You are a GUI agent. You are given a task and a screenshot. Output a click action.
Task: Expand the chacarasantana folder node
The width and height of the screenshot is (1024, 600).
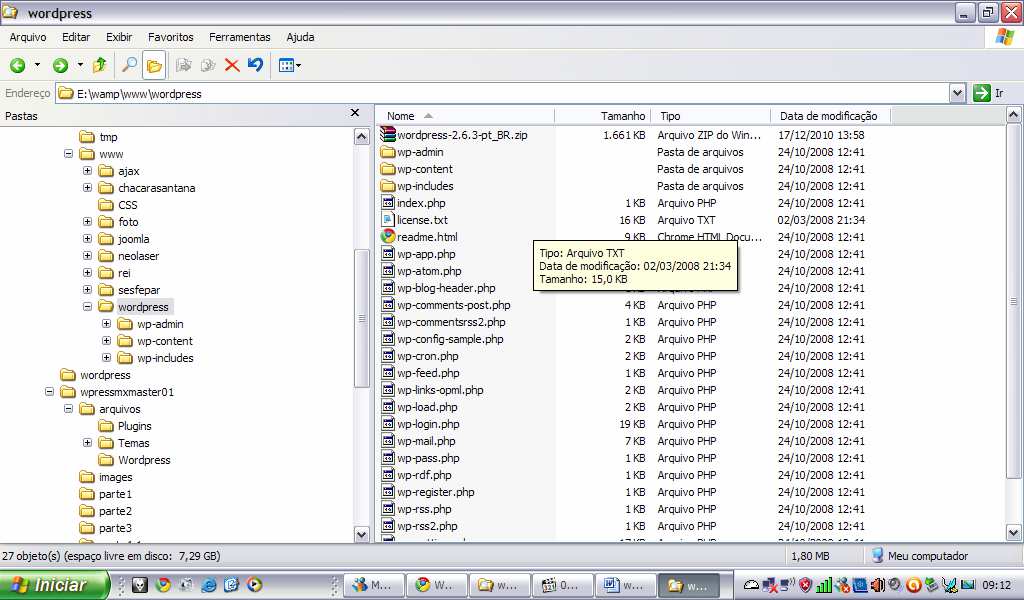(x=88, y=188)
